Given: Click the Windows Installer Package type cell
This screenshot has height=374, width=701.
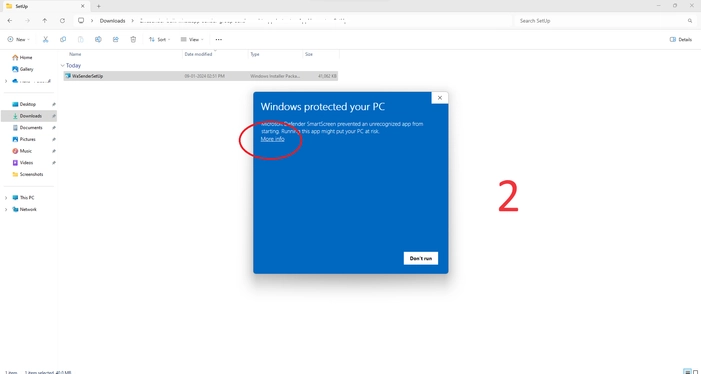Looking at the screenshot, I should tap(275, 76).
